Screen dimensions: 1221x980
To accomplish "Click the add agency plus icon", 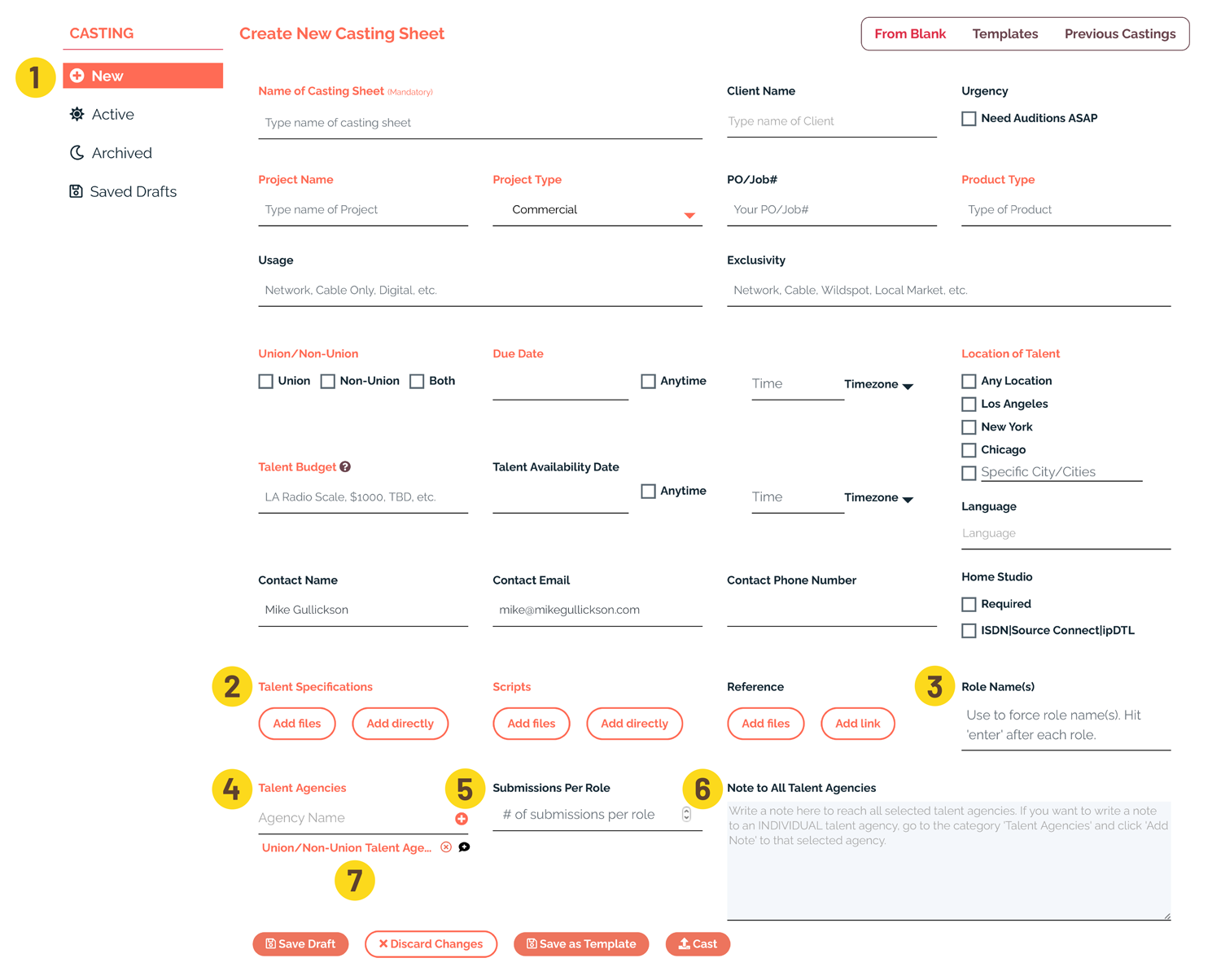I will (x=462, y=819).
